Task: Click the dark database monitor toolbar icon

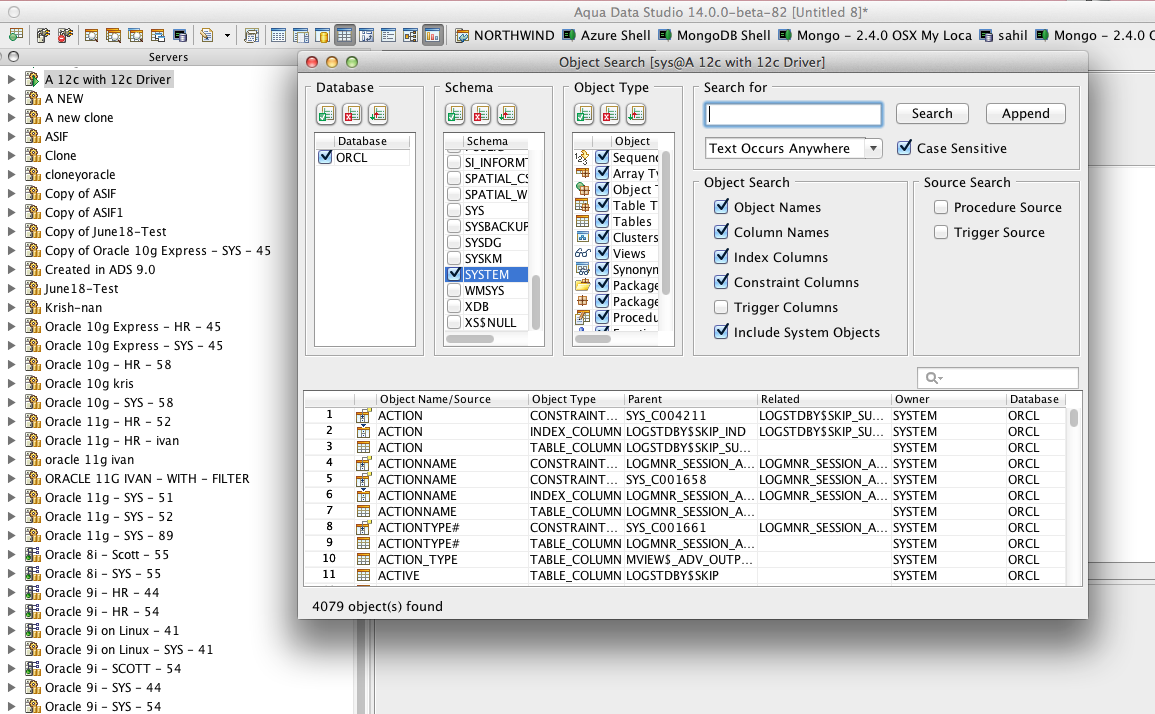Action: point(180,35)
